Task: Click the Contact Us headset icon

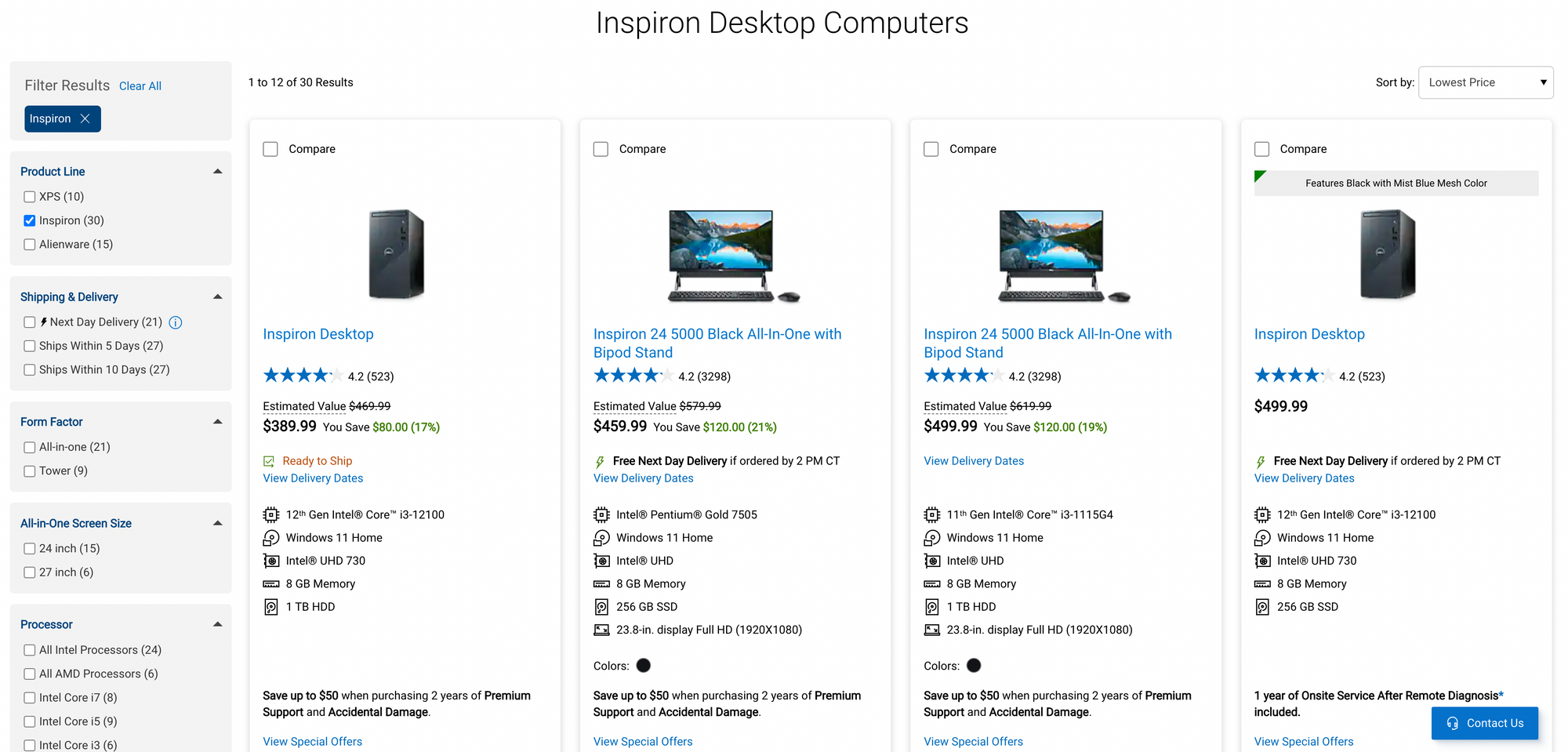Action: click(1453, 723)
